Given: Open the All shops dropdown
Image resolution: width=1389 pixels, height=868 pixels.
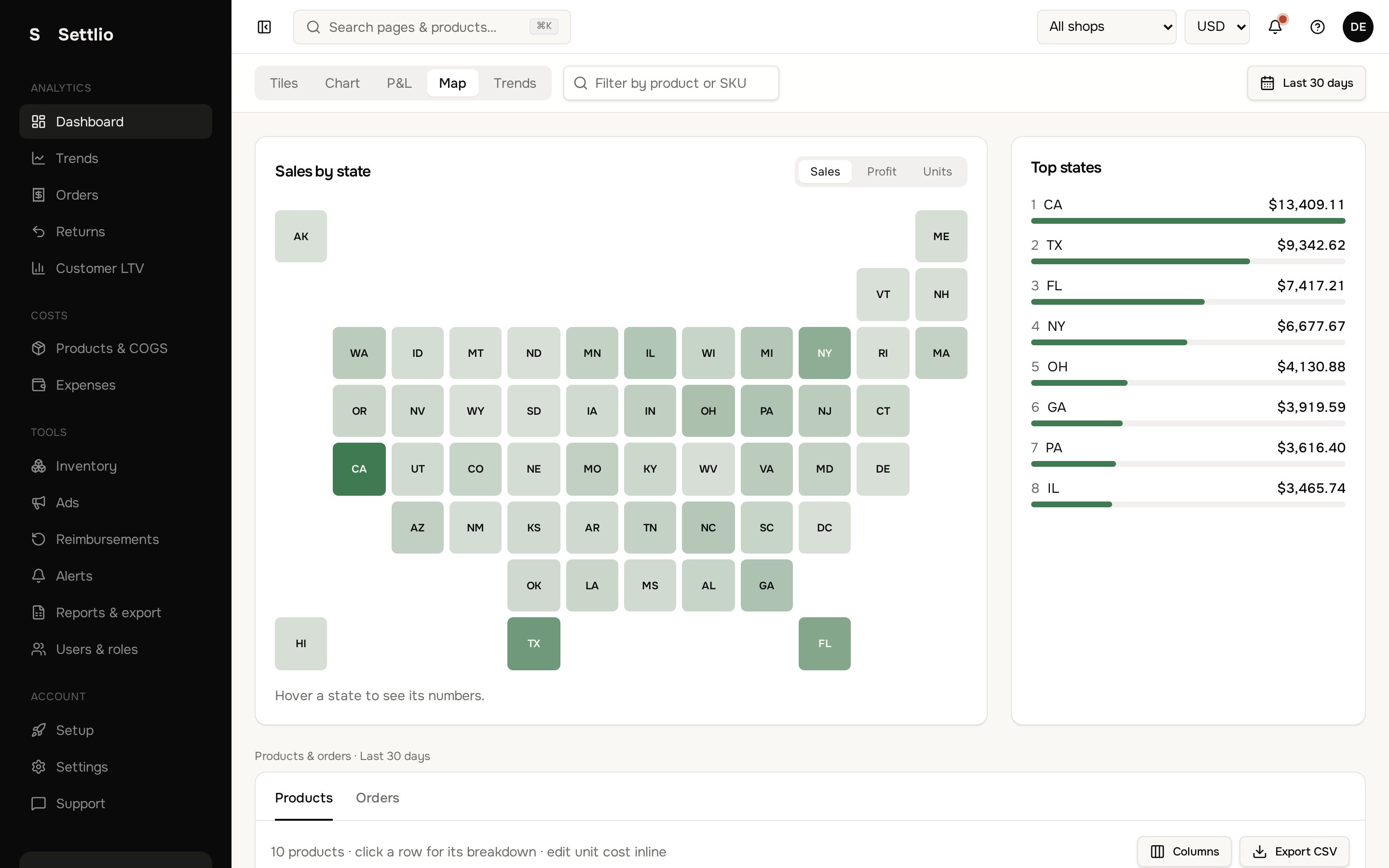Looking at the screenshot, I should point(1106,27).
